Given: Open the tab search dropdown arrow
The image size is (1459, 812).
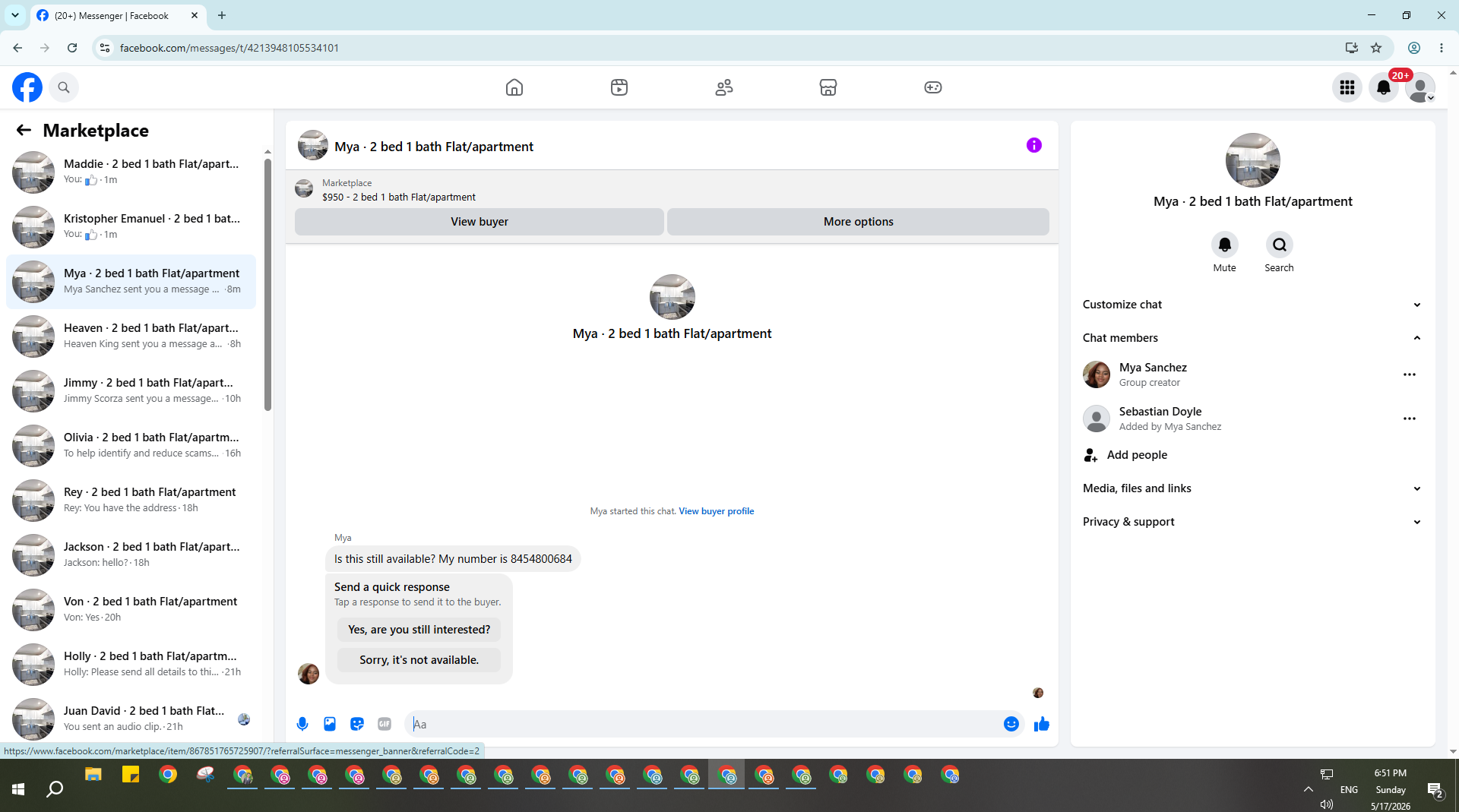Looking at the screenshot, I should (x=15, y=15).
